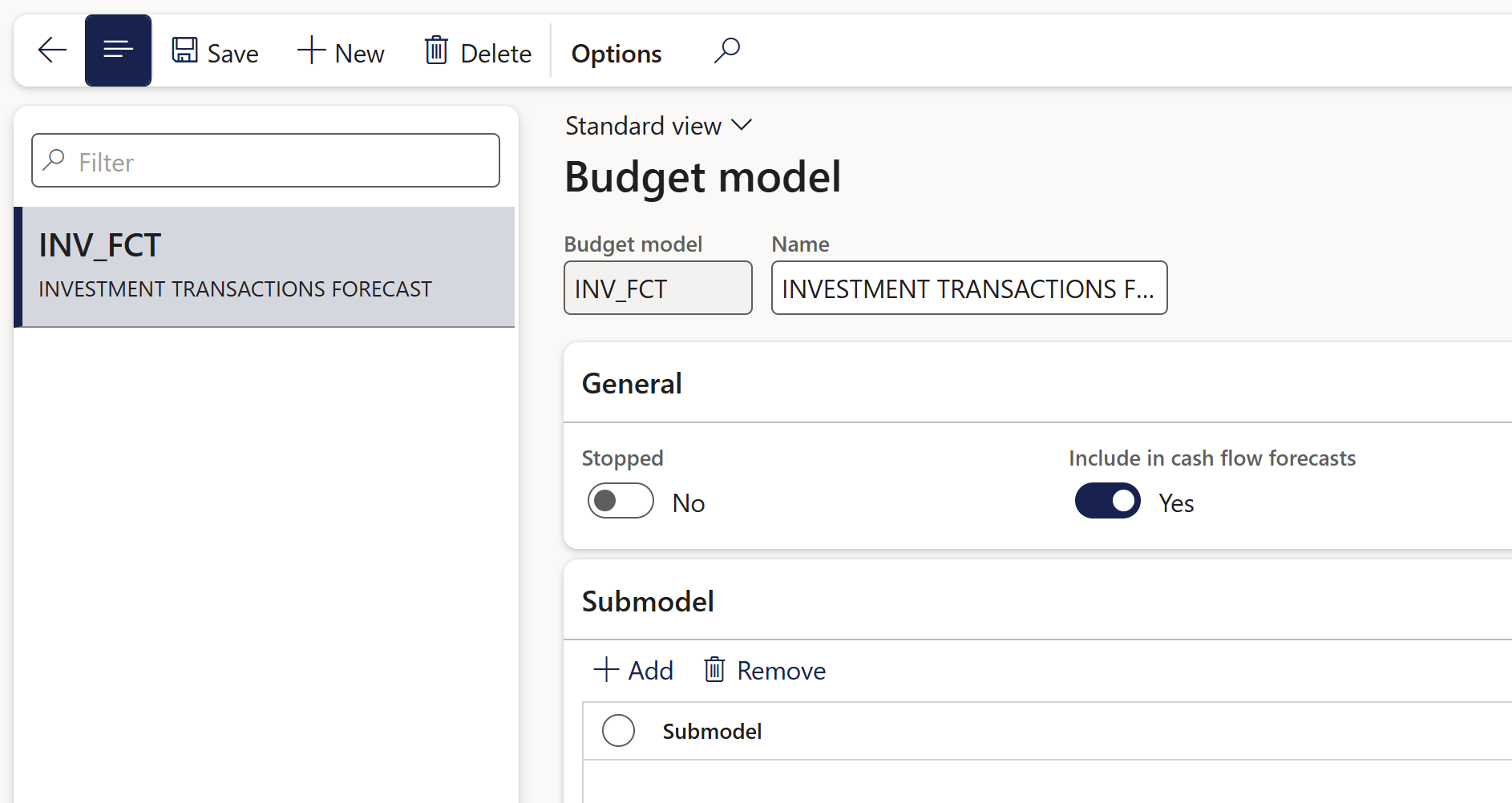Select all rows via Submodel header circle
The width and height of the screenshot is (1512, 803).
[618, 731]
